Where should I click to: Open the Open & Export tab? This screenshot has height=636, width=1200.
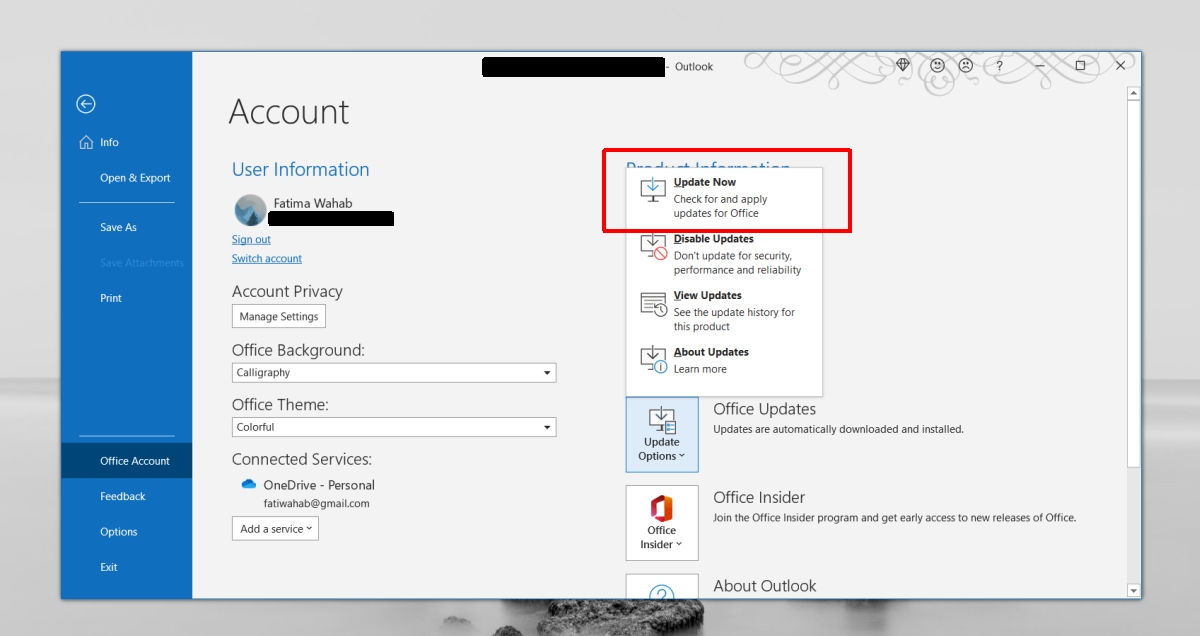click(x=126, y=178)
